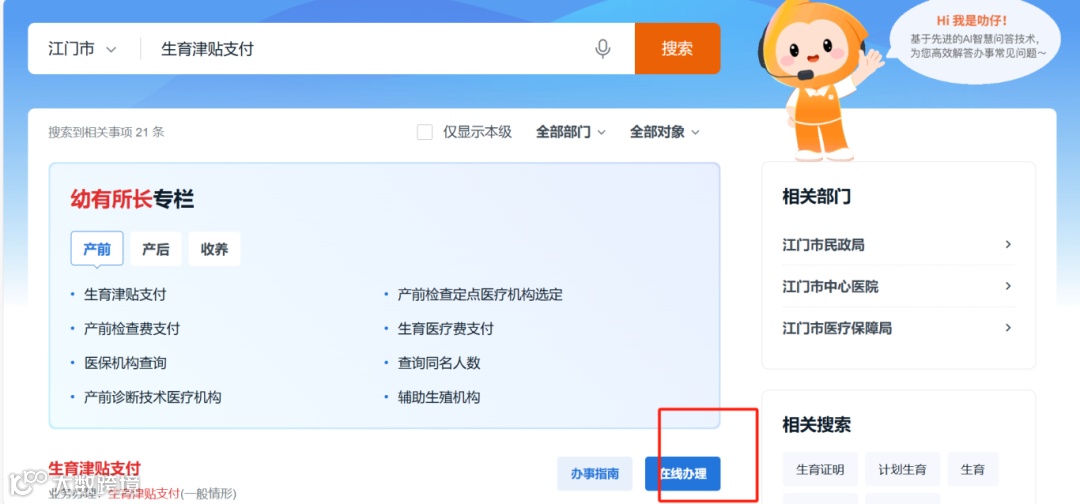Click the 相关搜索 panel heading
This screenshot has height=504, width=1080.
coord(816,425)
